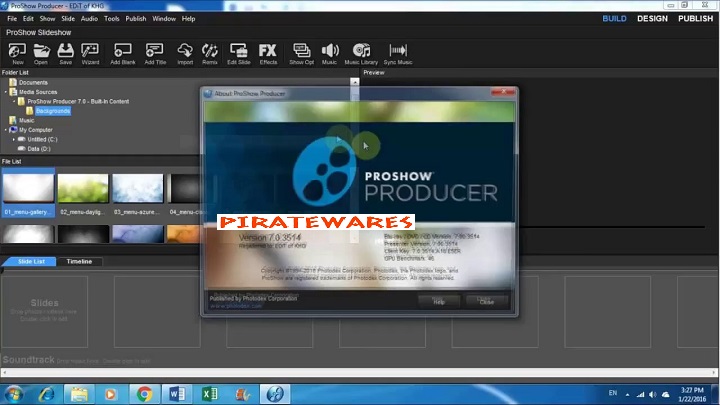Select the 02_menu-daylig thumbnail

point(83,192)
